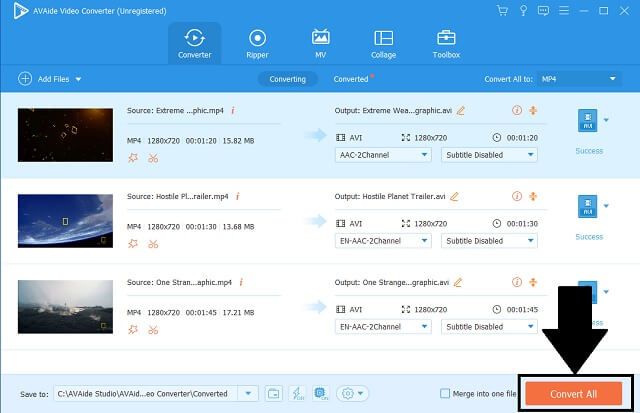Open cut scissors tool for One Strange video

pos(153,330)
